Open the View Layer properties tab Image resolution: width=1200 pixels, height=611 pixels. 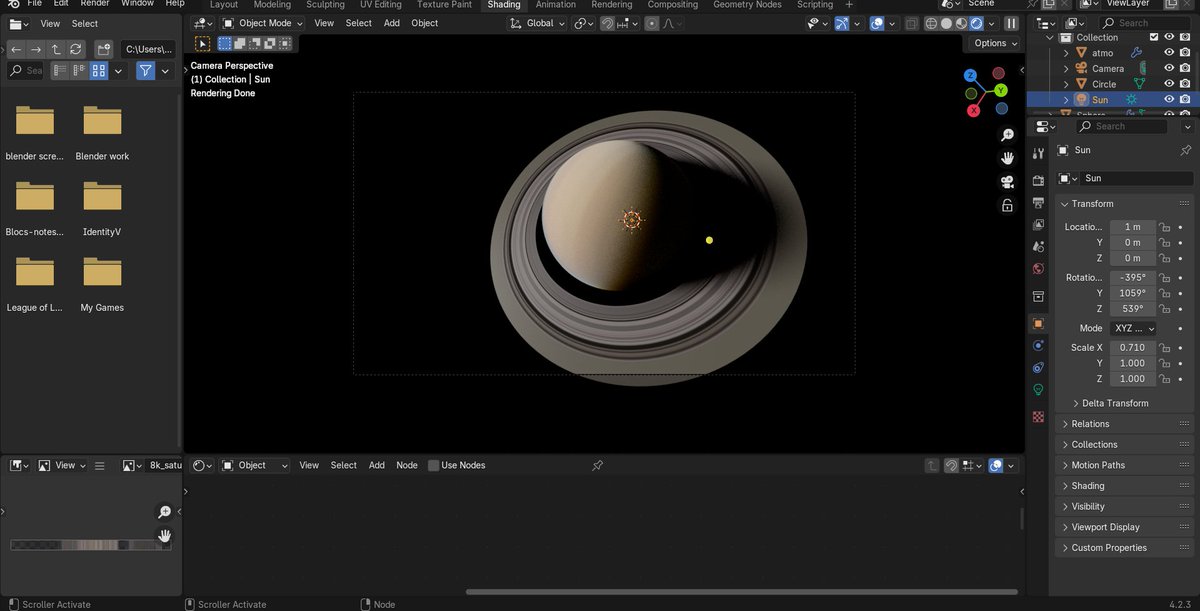tap(1038, 225)
